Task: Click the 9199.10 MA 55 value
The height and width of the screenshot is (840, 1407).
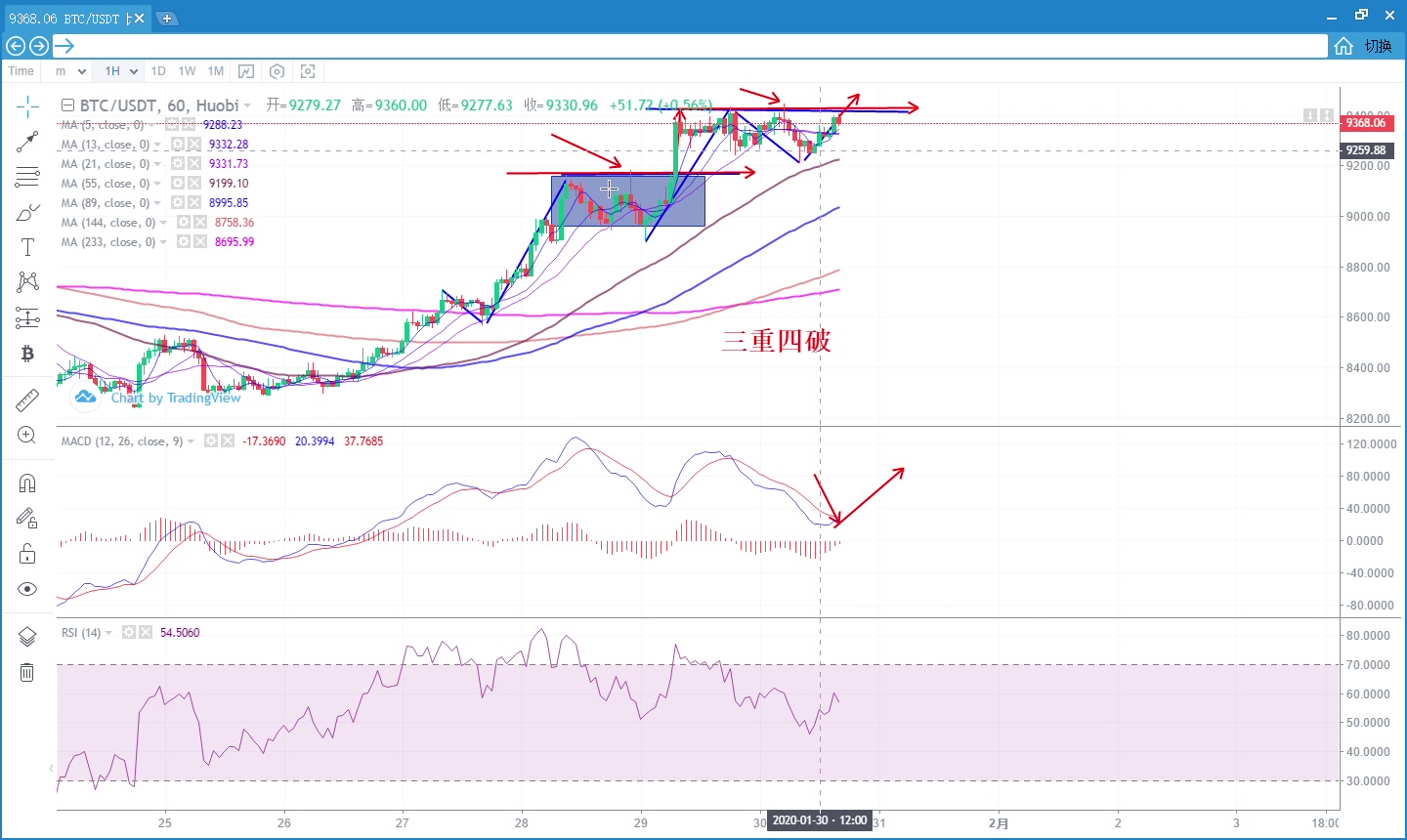Action: [x=229, y=184]
